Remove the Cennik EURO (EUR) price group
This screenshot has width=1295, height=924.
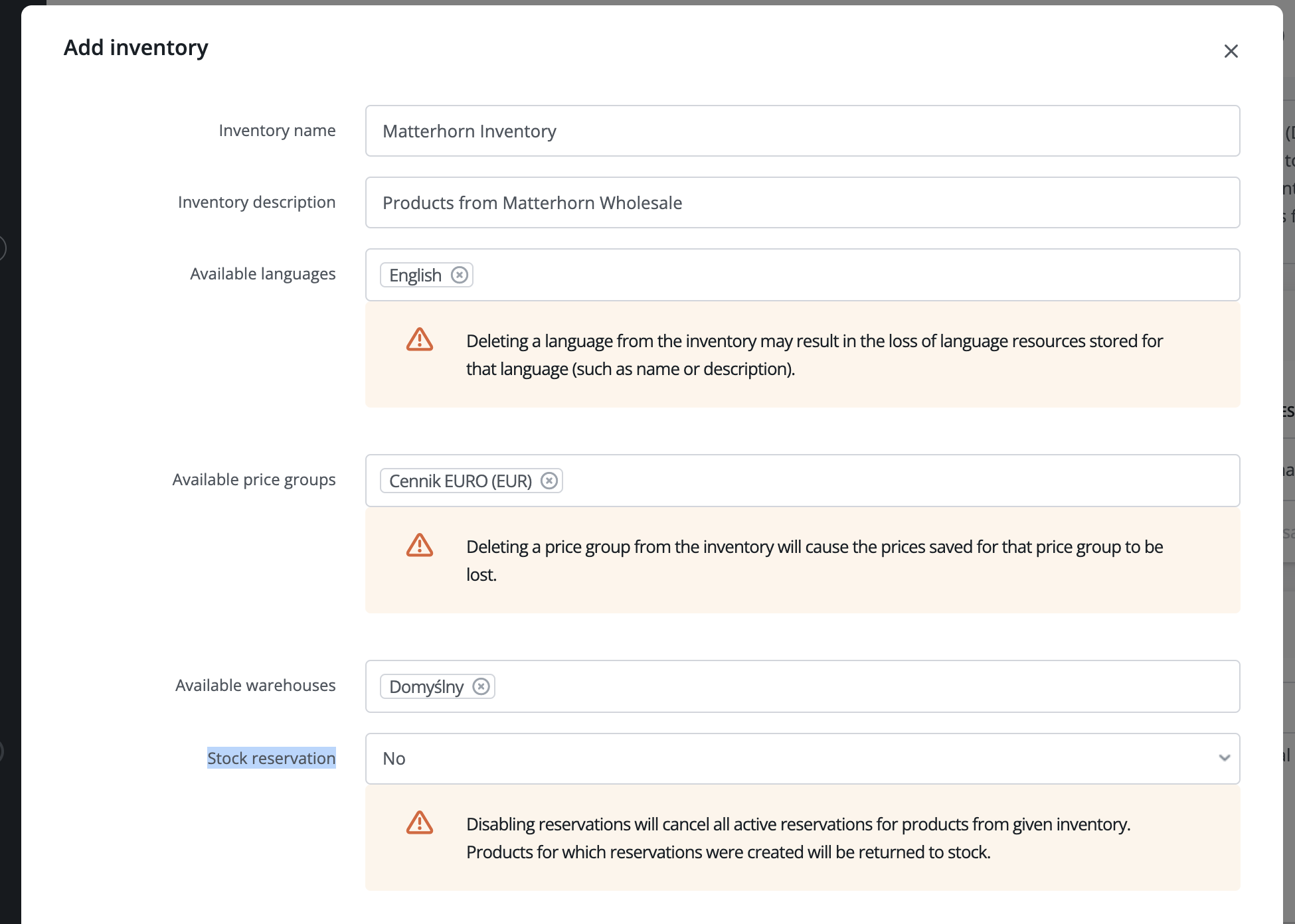[x=549, y=481]
